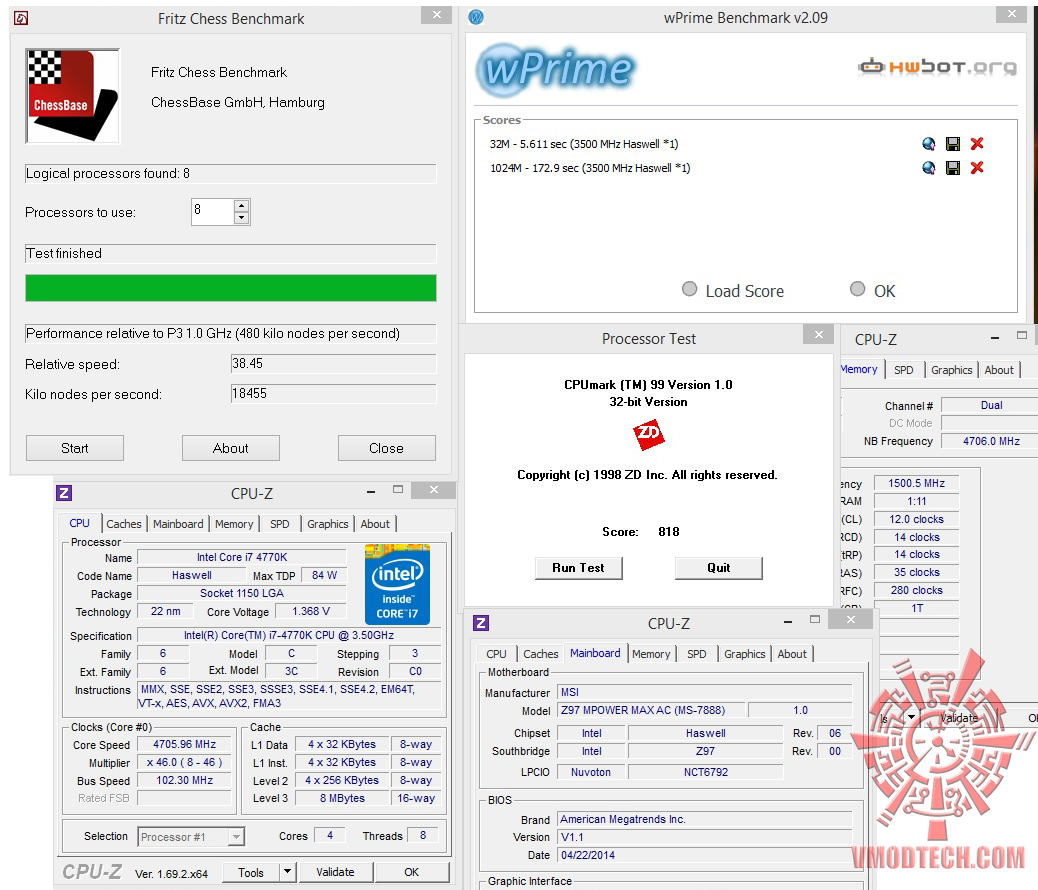Open Memory tab in CPU window

pyautogui.click(x=234, y=524)
